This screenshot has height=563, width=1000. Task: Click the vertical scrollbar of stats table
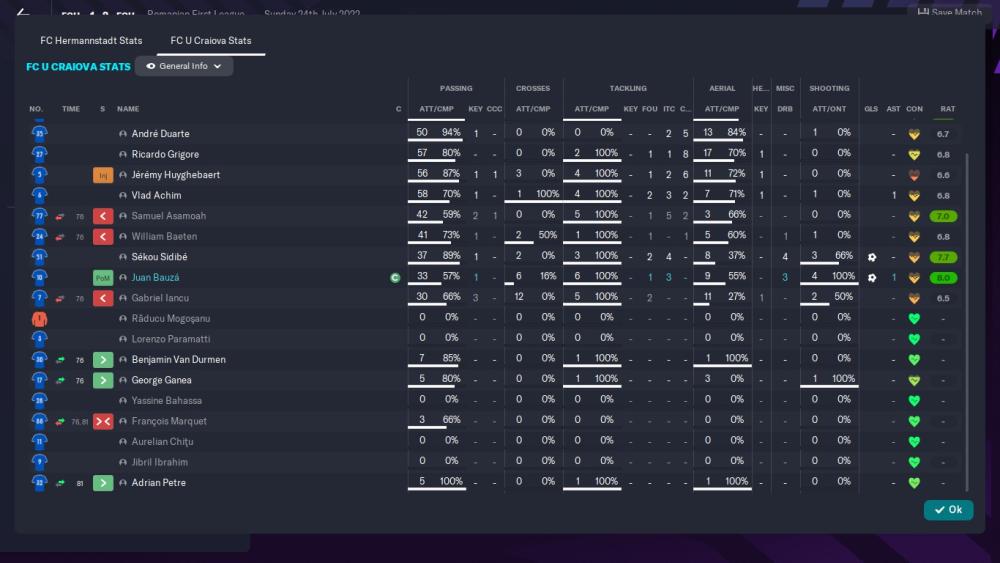tap(967, 300)
